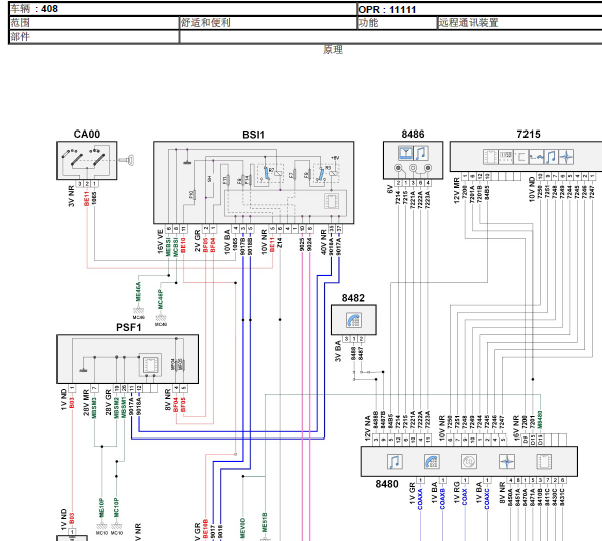This screenshot has height=541, width=602.
Task: Click the connector label '16V VE'
Action: [160, 242]
